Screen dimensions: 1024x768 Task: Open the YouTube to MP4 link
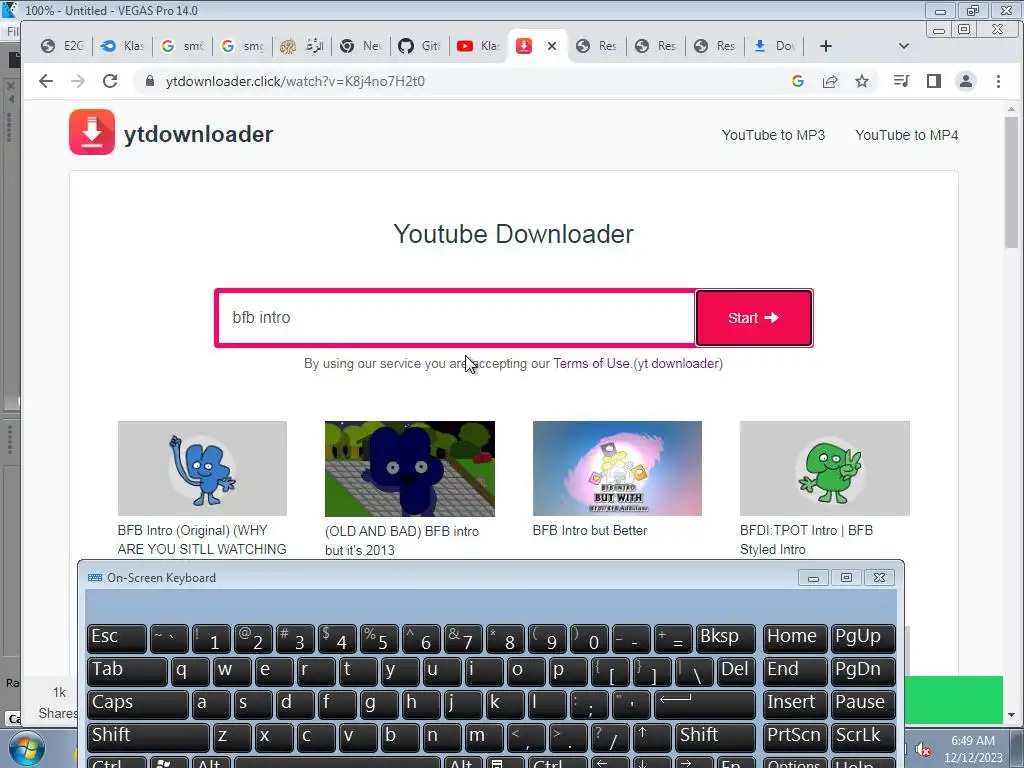[x=906, y=135]
